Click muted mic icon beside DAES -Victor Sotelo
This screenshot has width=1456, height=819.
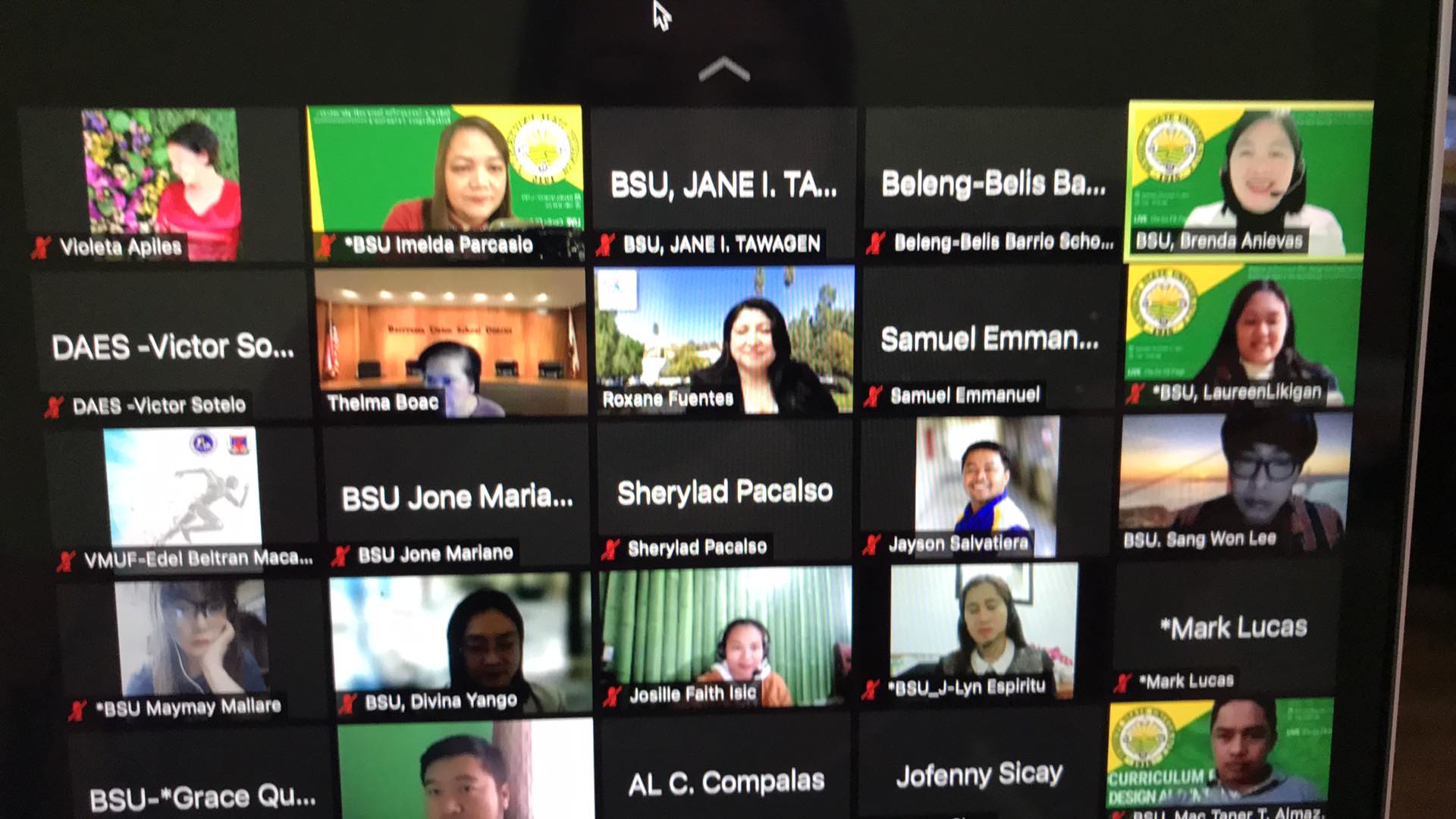pos(54,406)
